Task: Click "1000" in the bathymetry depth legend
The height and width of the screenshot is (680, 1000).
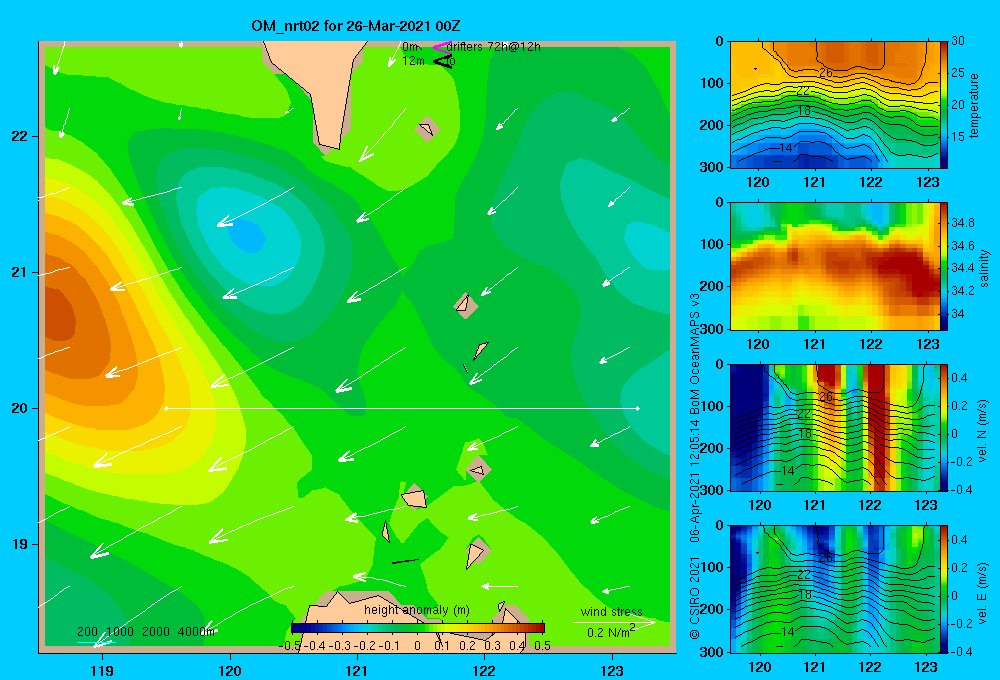Action: 119,632
